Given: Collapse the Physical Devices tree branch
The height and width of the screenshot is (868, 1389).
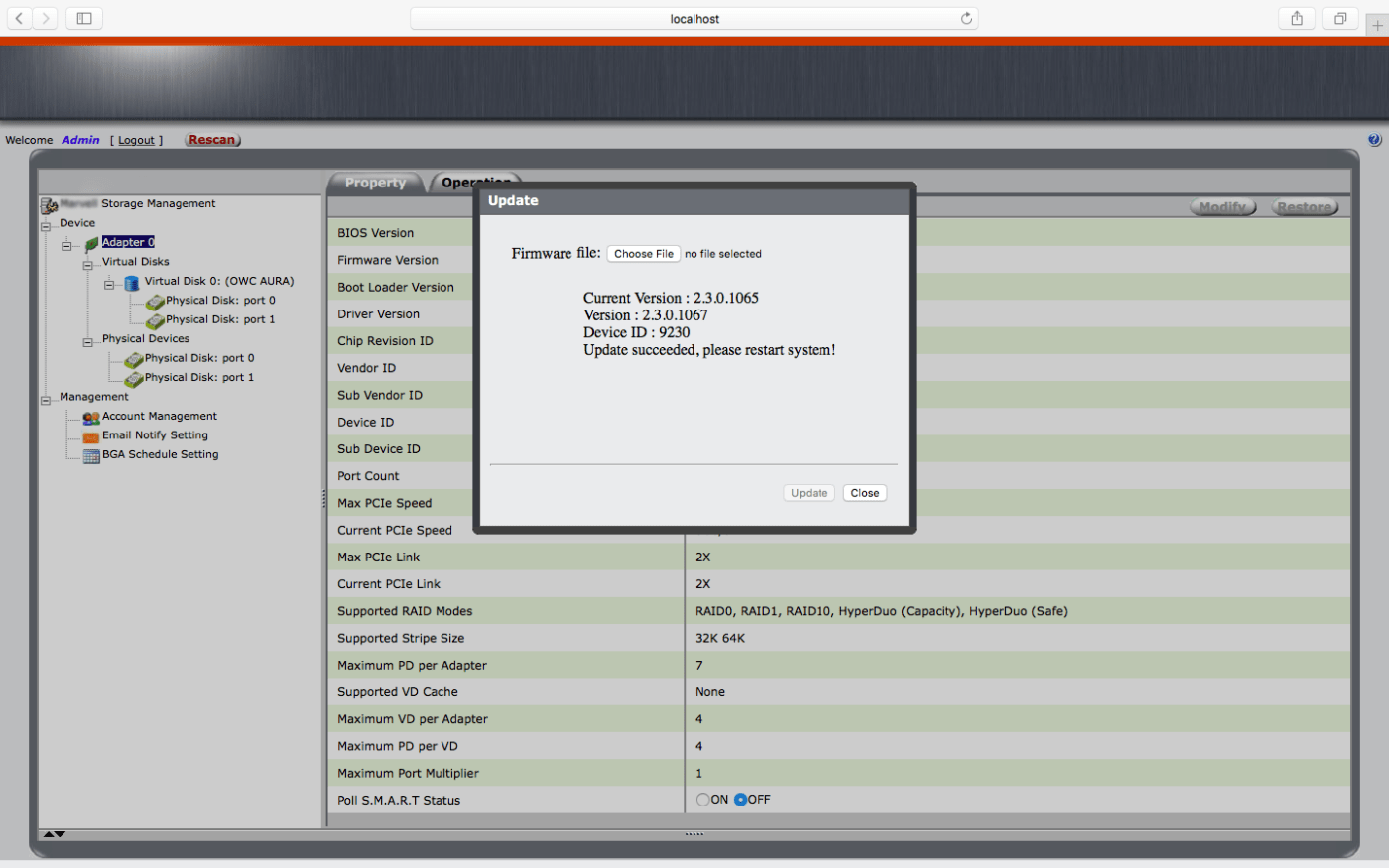Looking at the screenshot, I should tap(88, 342).
